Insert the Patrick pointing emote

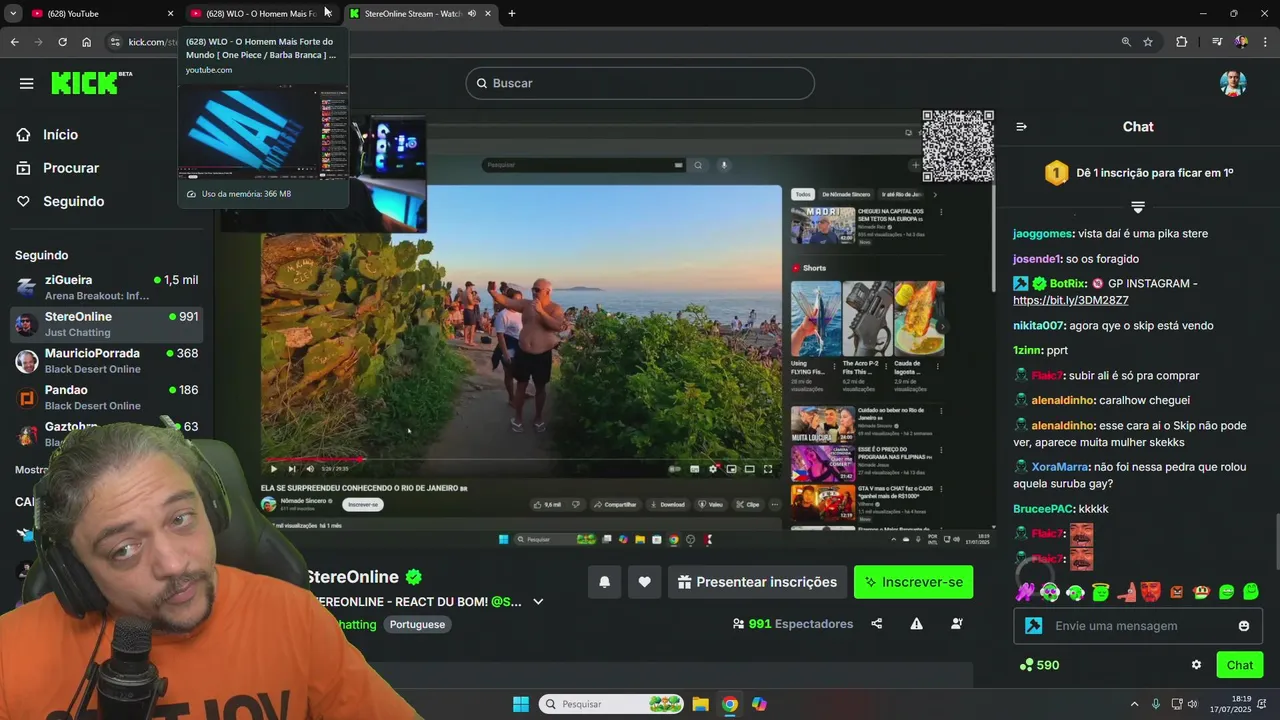[1126, 592]
